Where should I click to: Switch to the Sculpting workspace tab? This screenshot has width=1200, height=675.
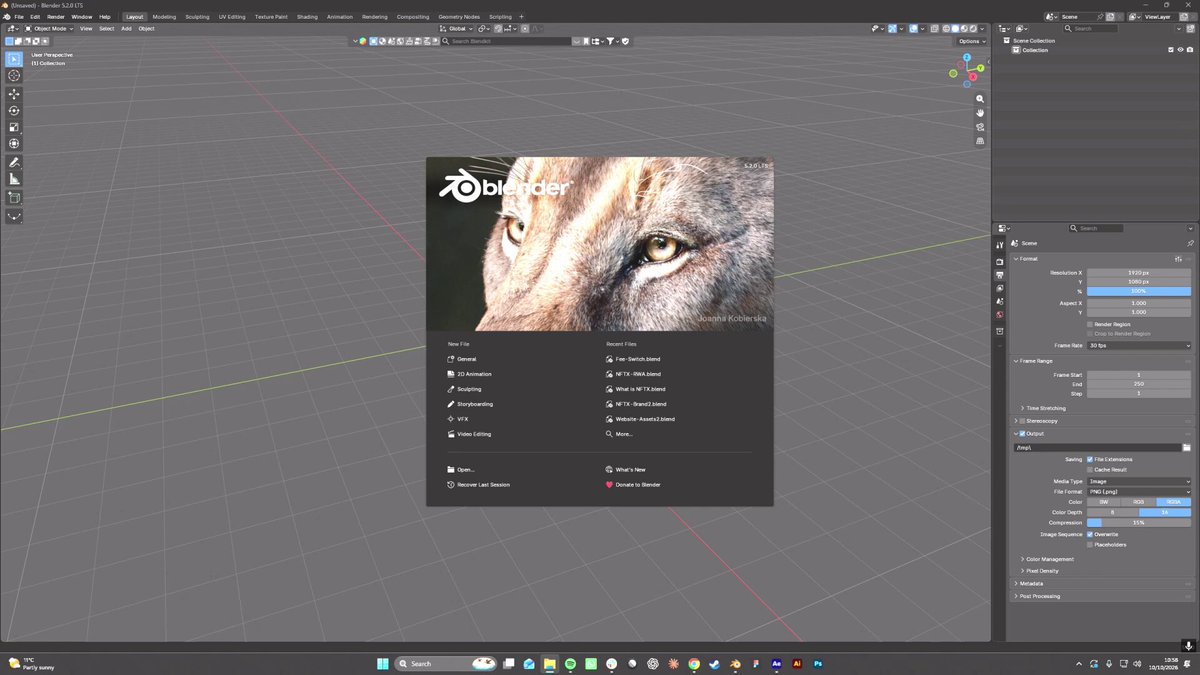click(x=197, y=17)
